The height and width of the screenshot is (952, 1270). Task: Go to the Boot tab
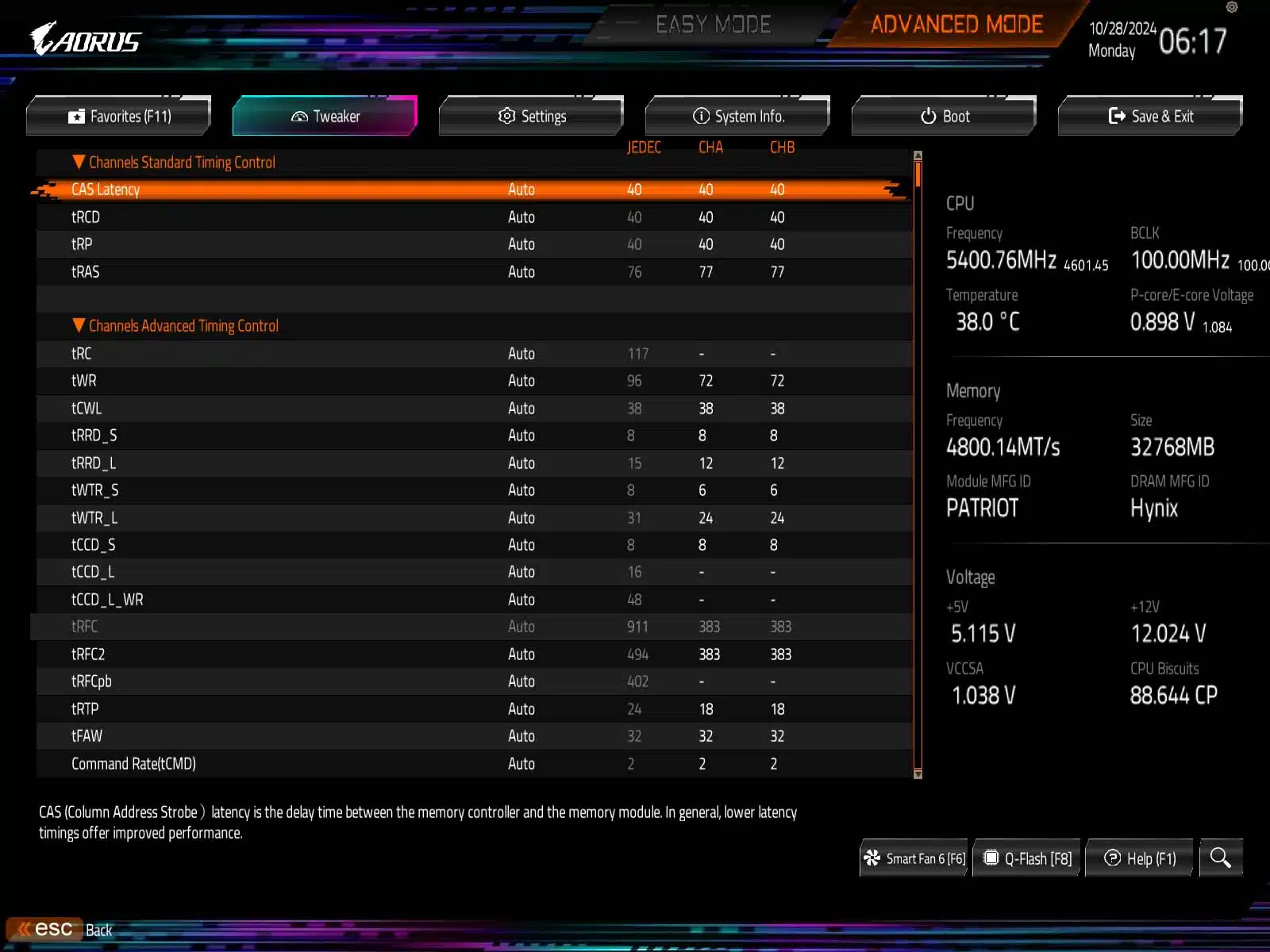point(945,116)
